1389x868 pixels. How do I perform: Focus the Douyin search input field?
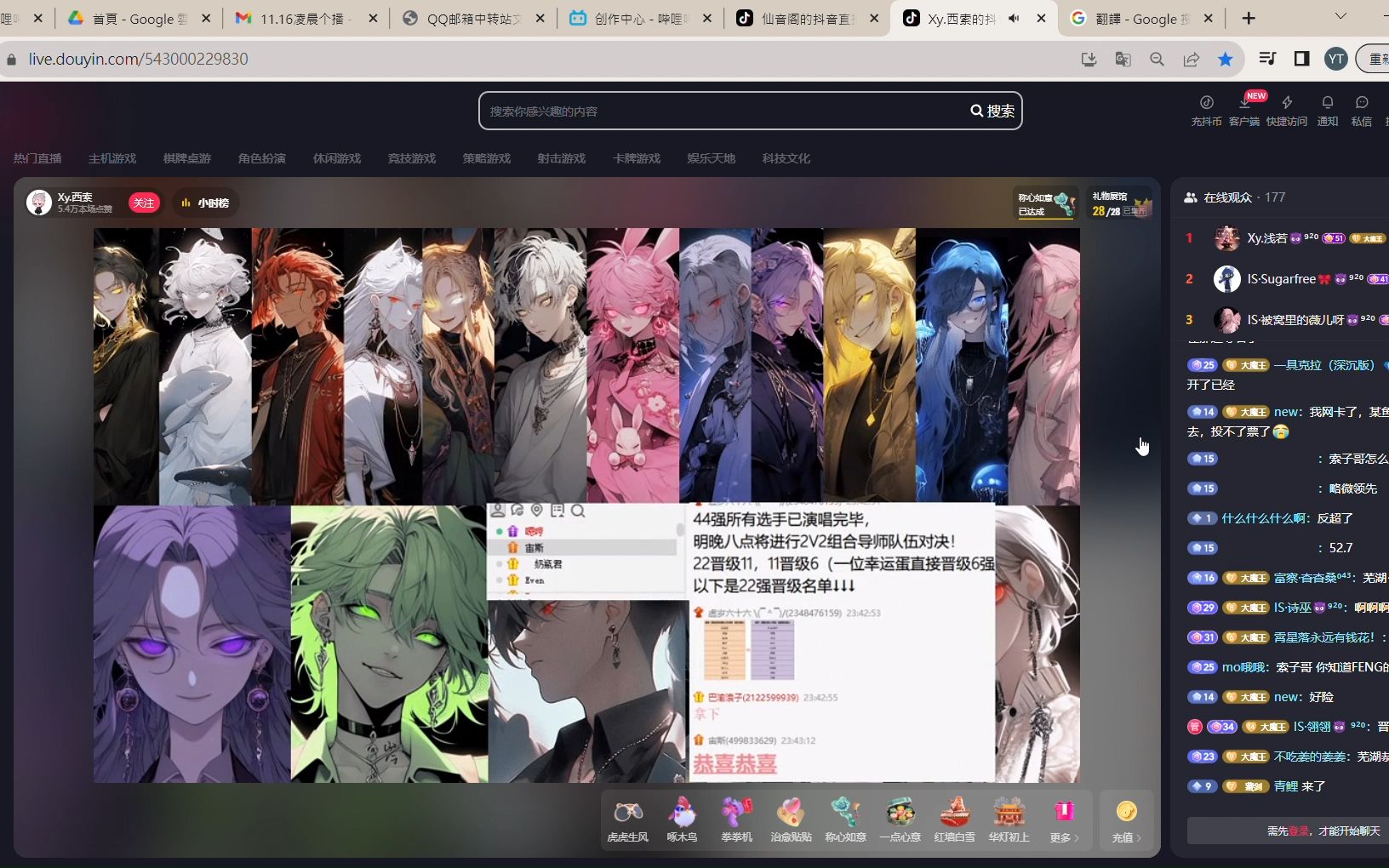[723, 111]
